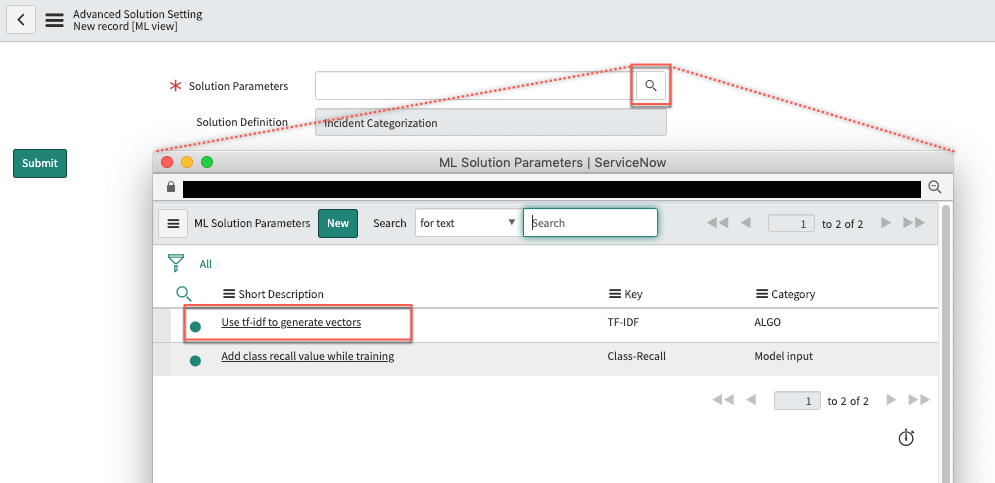This screenshot has width=995, height=483.
Task: Preview the TF-IDF record via the green dot
Action: click(x=195, y=327)
